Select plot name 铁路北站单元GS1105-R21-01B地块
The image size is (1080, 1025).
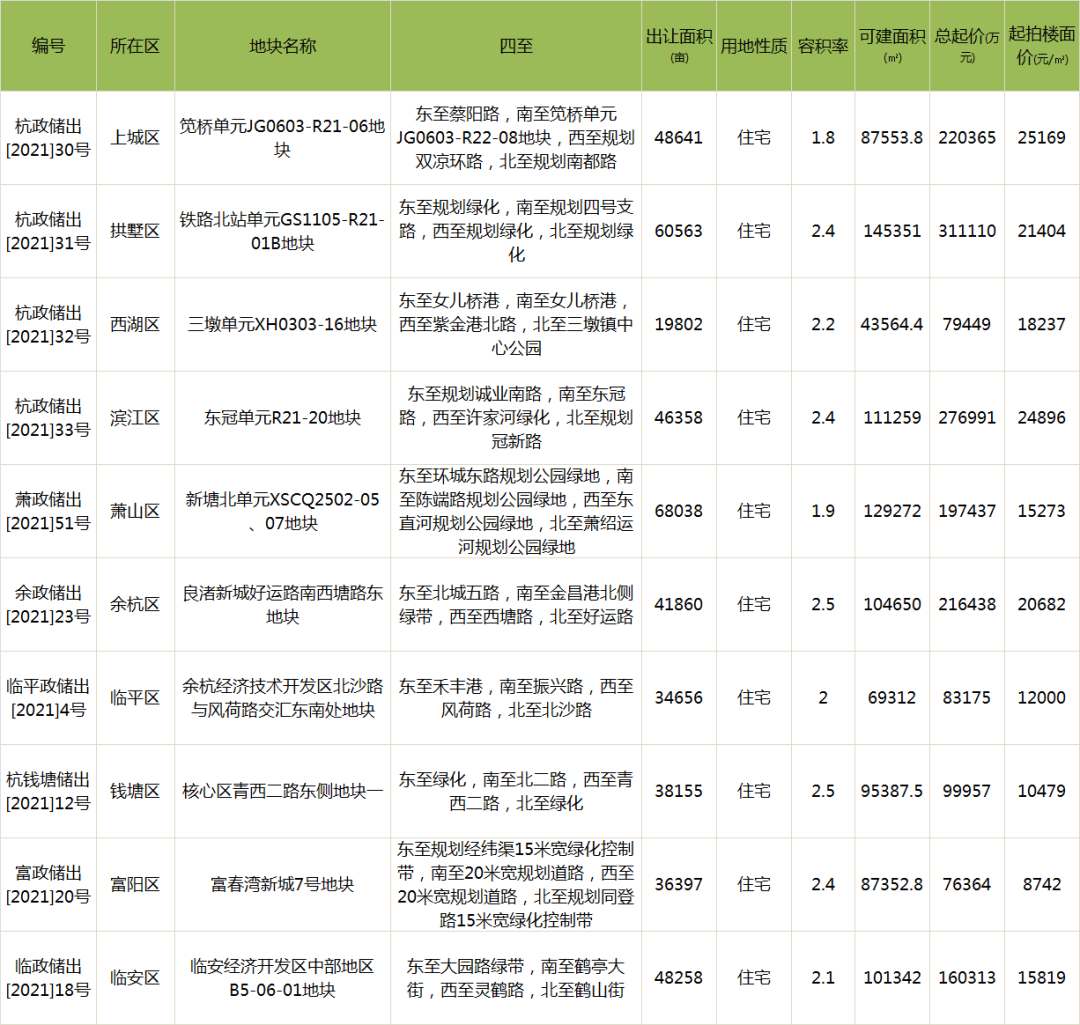pyautogui.click(x=282, y=231)
